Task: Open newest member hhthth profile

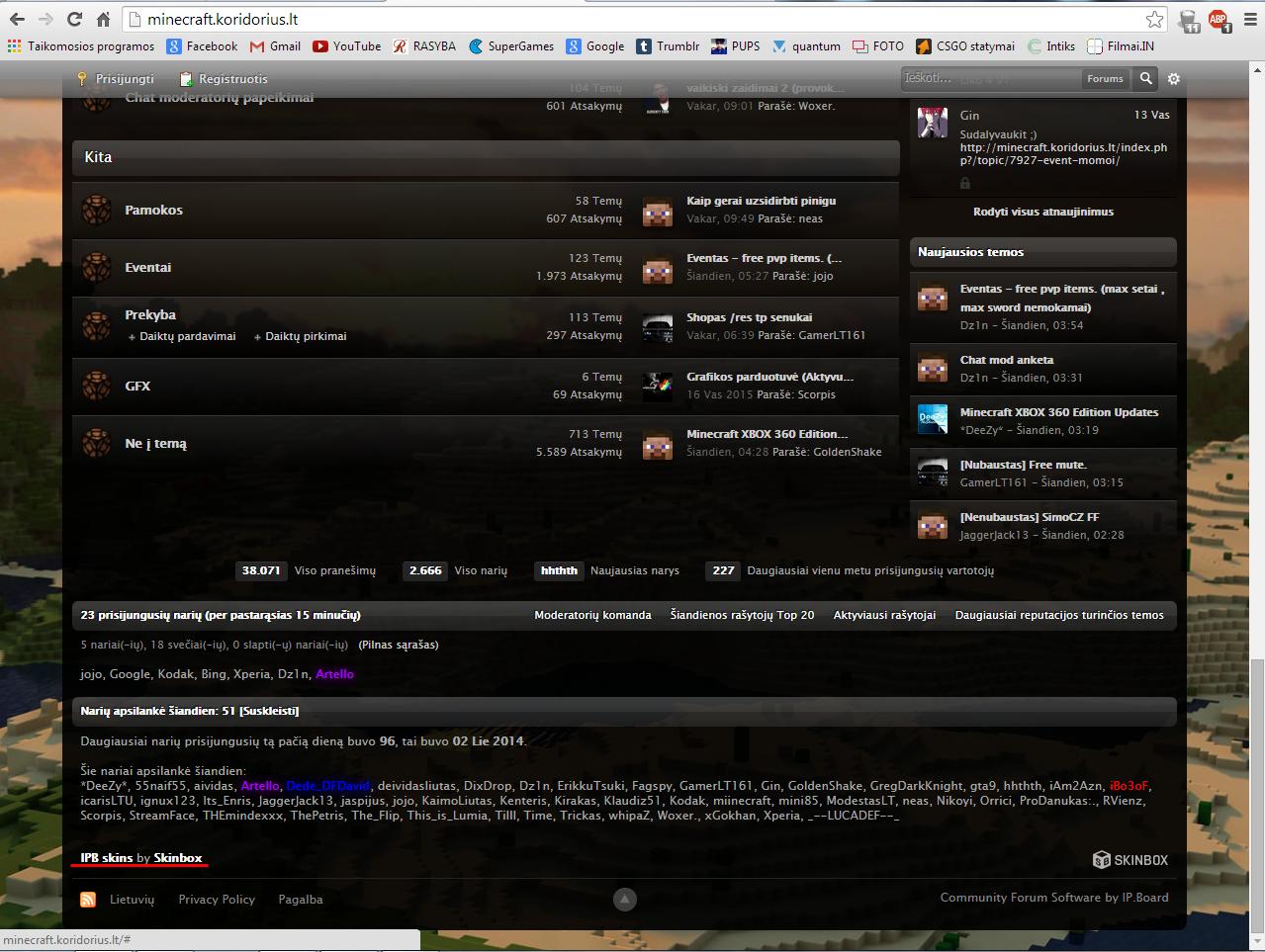Action: point(559,570)
